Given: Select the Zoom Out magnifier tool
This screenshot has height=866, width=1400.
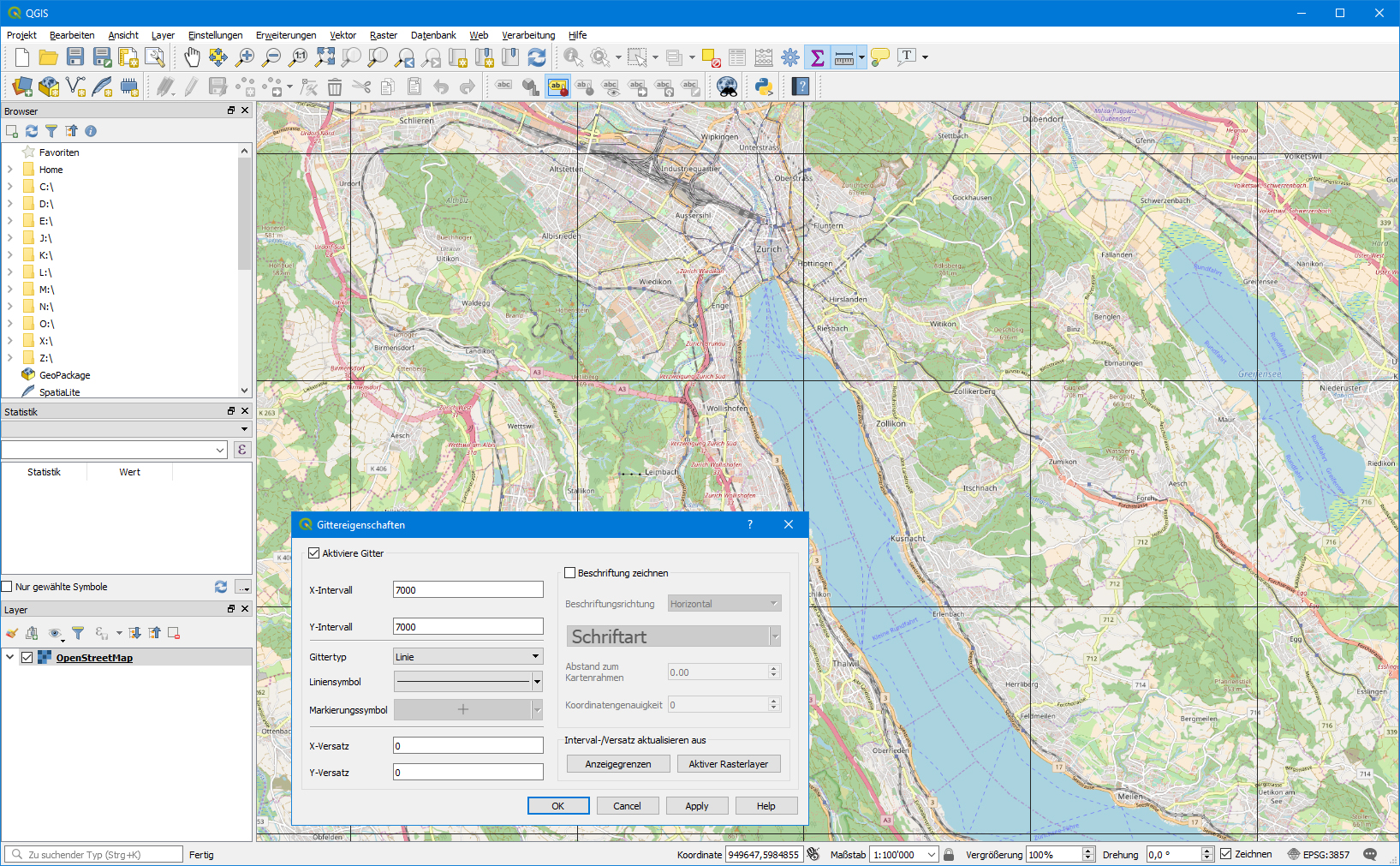Looking at the screenshot, I should click(271, 57).
